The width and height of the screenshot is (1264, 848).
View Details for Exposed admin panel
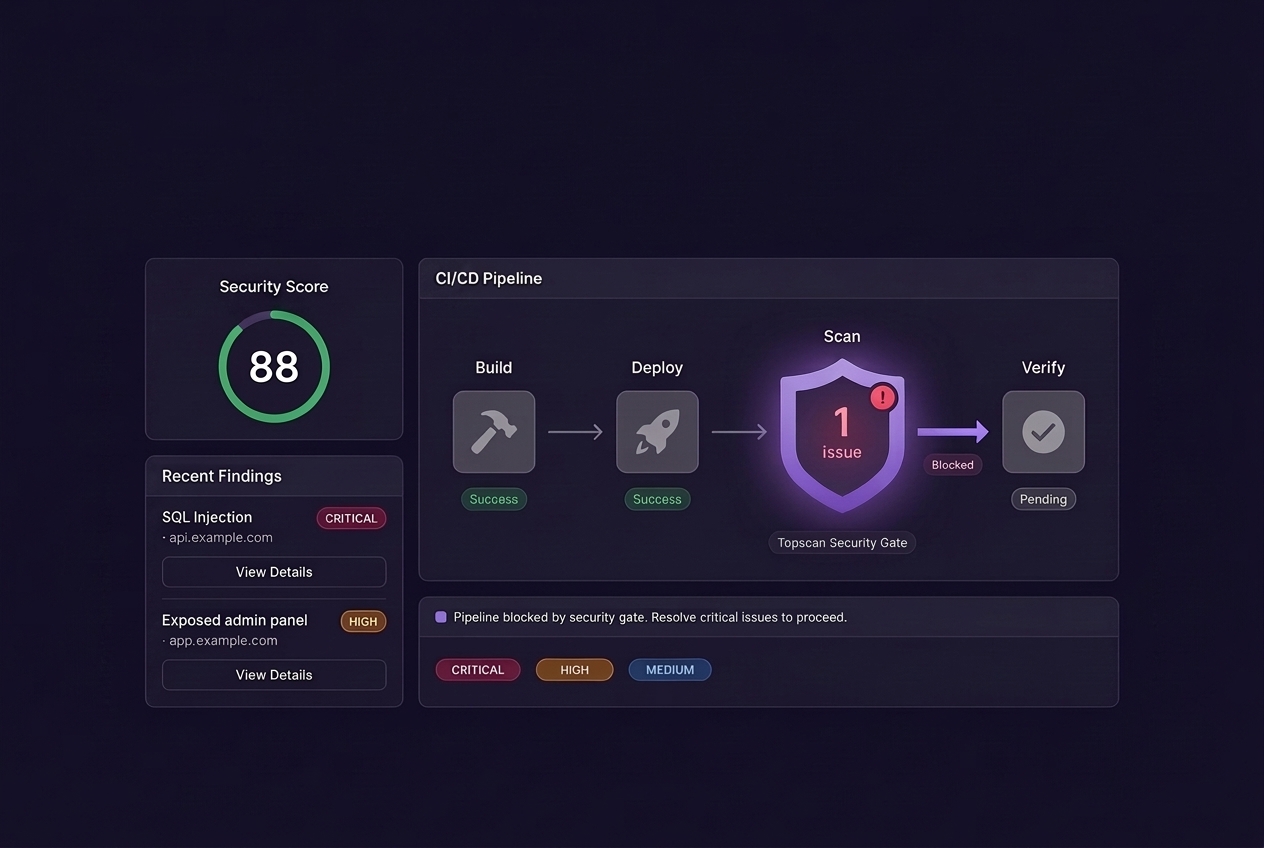coord(274,675)
